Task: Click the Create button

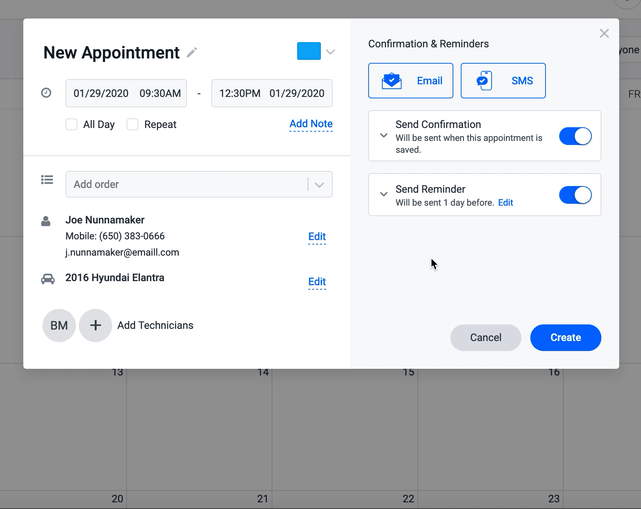Action: click(x=565, y=338)
